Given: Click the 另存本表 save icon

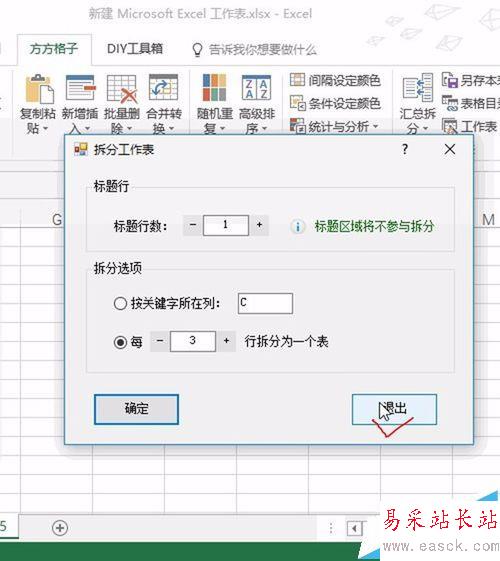Looking at the screenshot, I should click(x=450, y=80).
